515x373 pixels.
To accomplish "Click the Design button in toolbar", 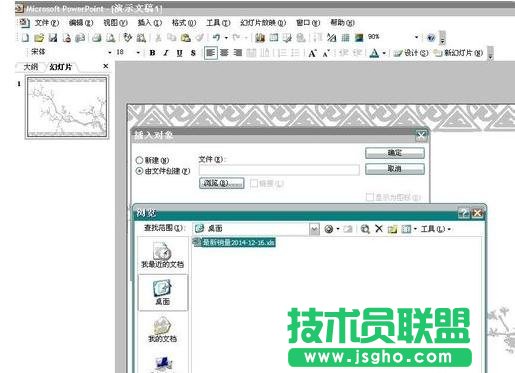I will click(411, 53).
